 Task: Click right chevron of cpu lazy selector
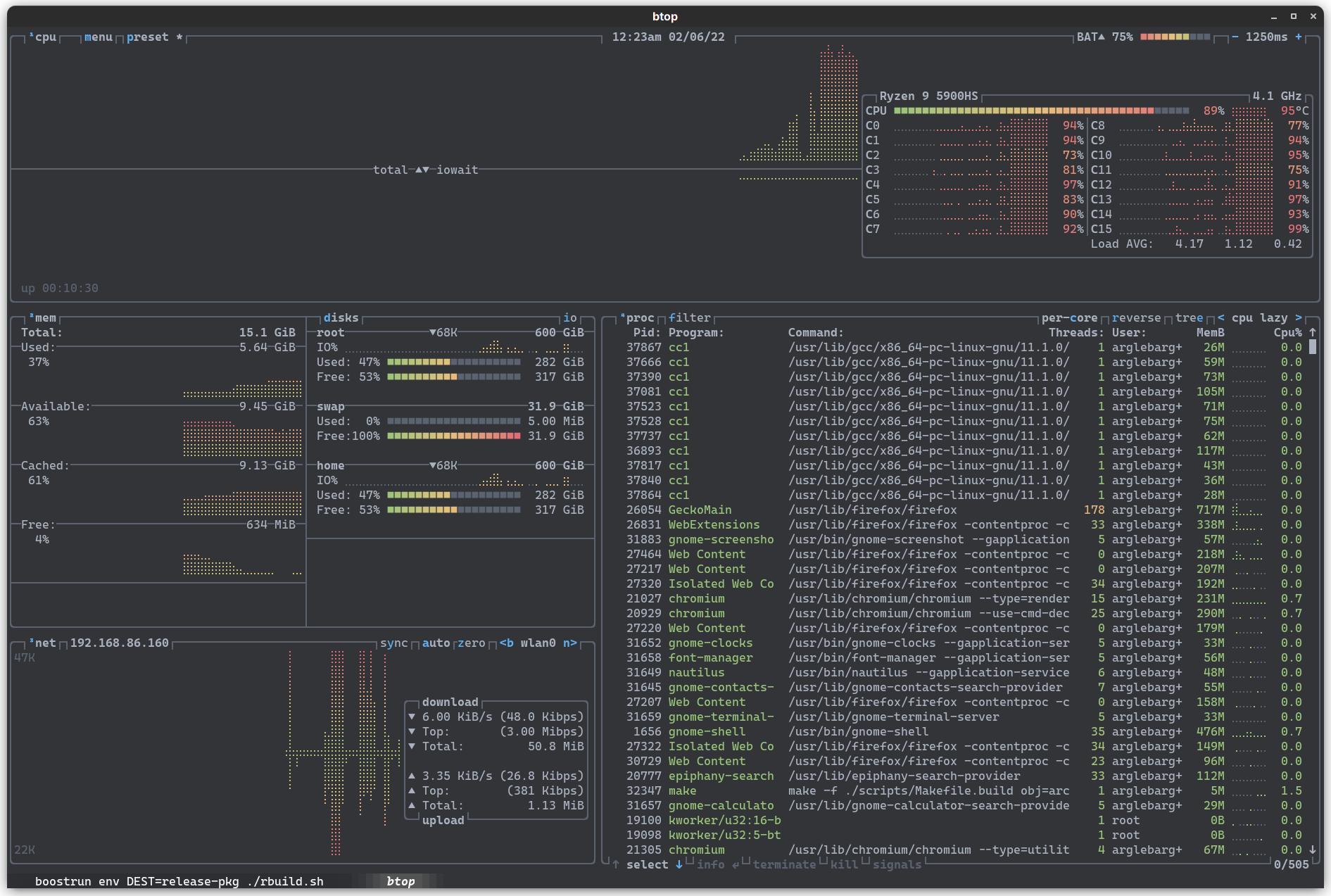[1299, 317]
